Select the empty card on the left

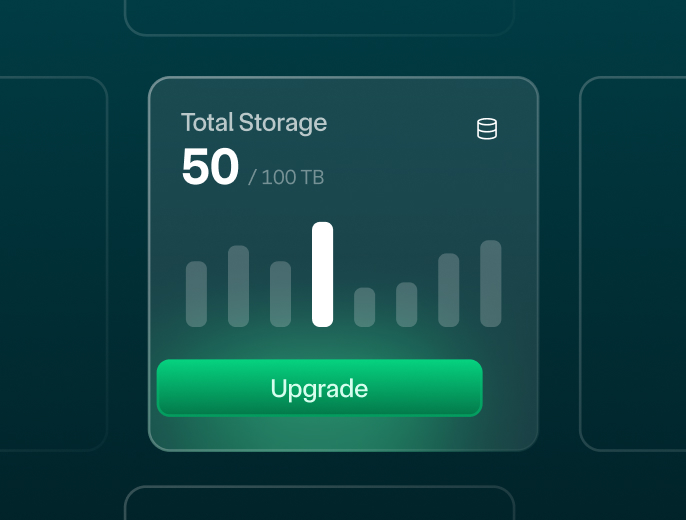pos(53,264)
